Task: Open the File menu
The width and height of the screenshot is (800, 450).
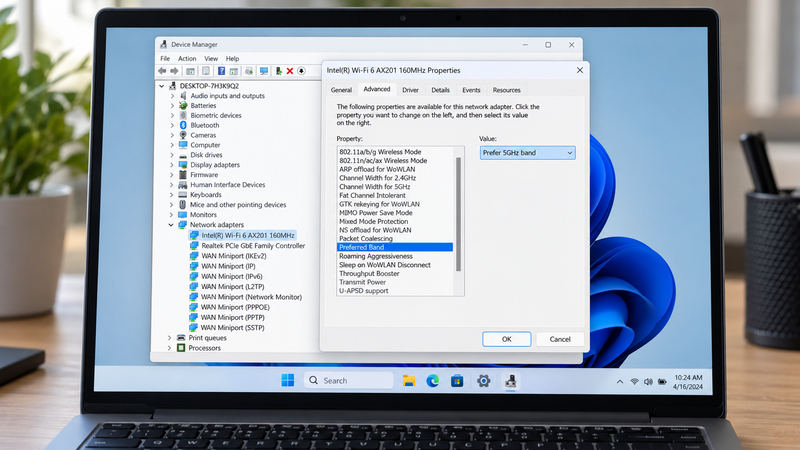Action: tap(165, 59)
